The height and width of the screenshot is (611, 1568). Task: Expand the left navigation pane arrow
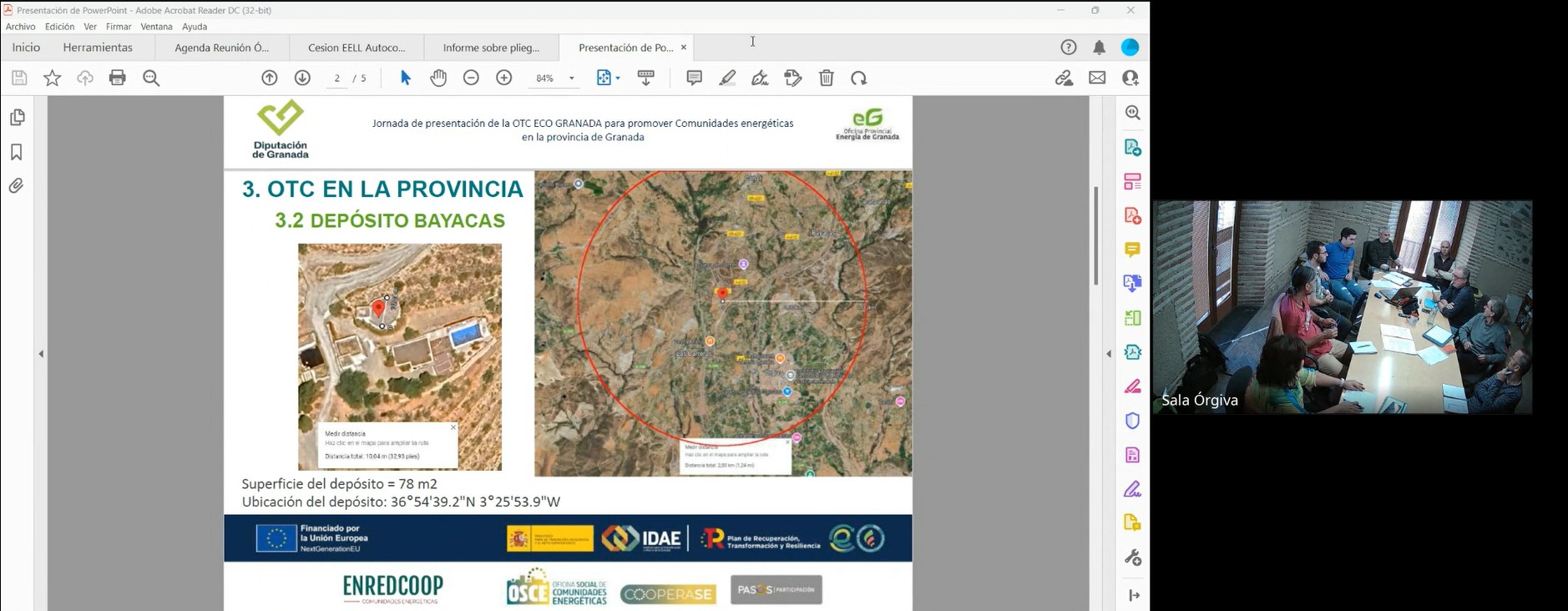point(41,354)
